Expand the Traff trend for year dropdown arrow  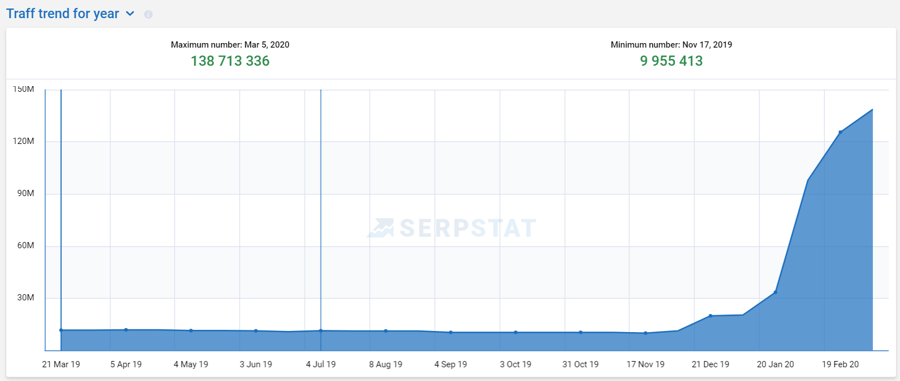click(x=130, y=14)
